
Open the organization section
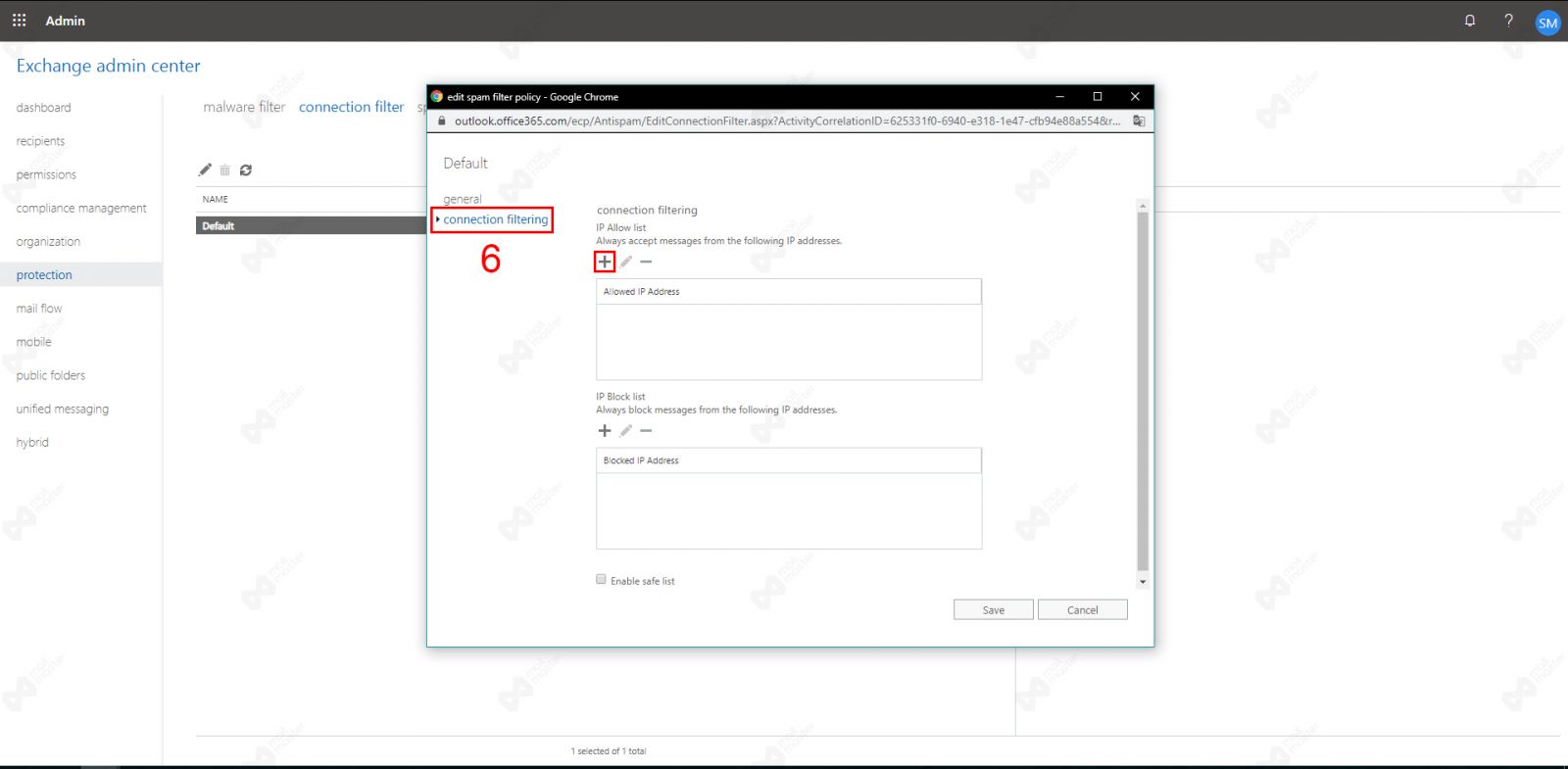(x=48, y=242)
